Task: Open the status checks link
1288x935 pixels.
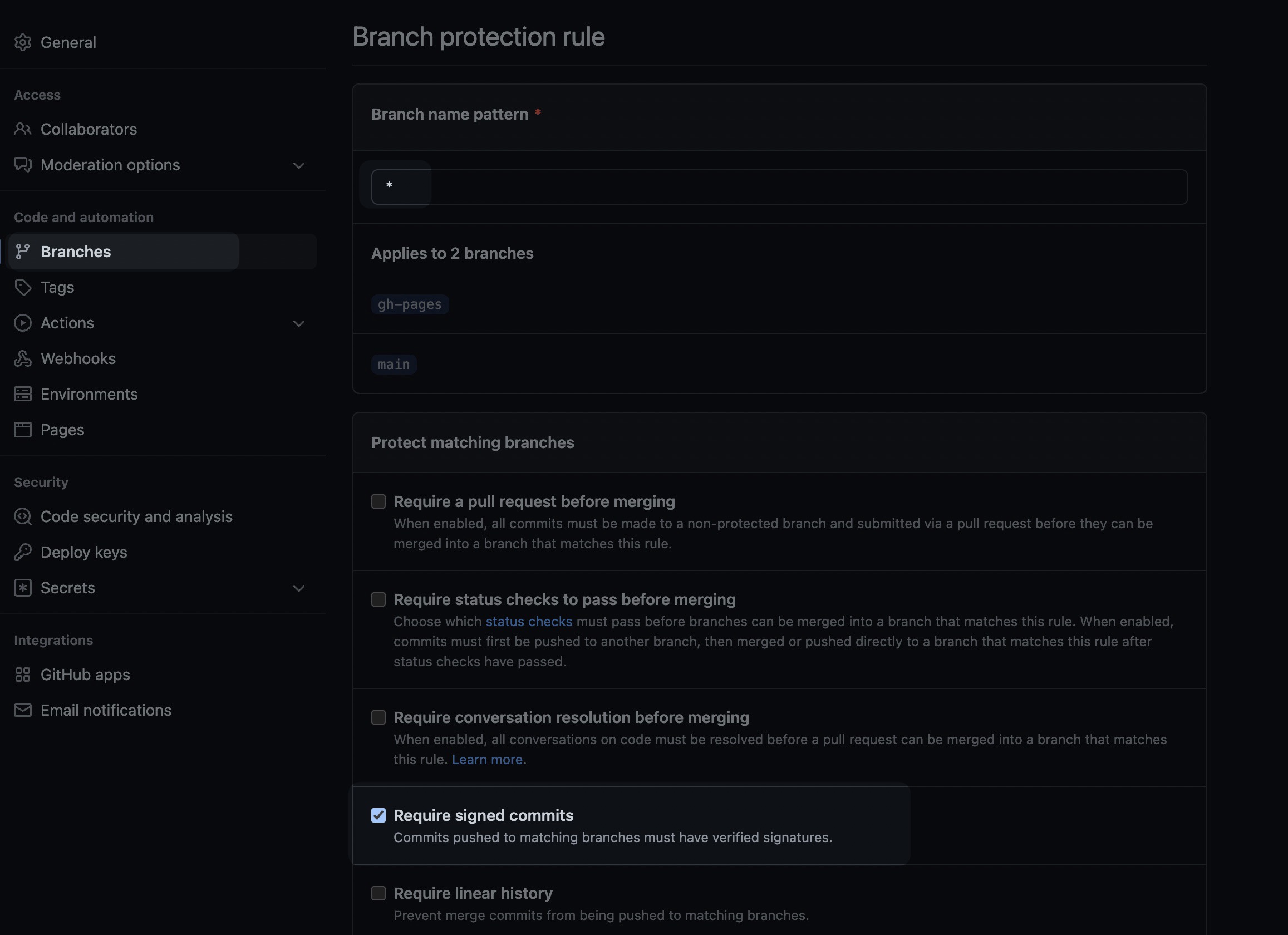Action: (529, 622)
